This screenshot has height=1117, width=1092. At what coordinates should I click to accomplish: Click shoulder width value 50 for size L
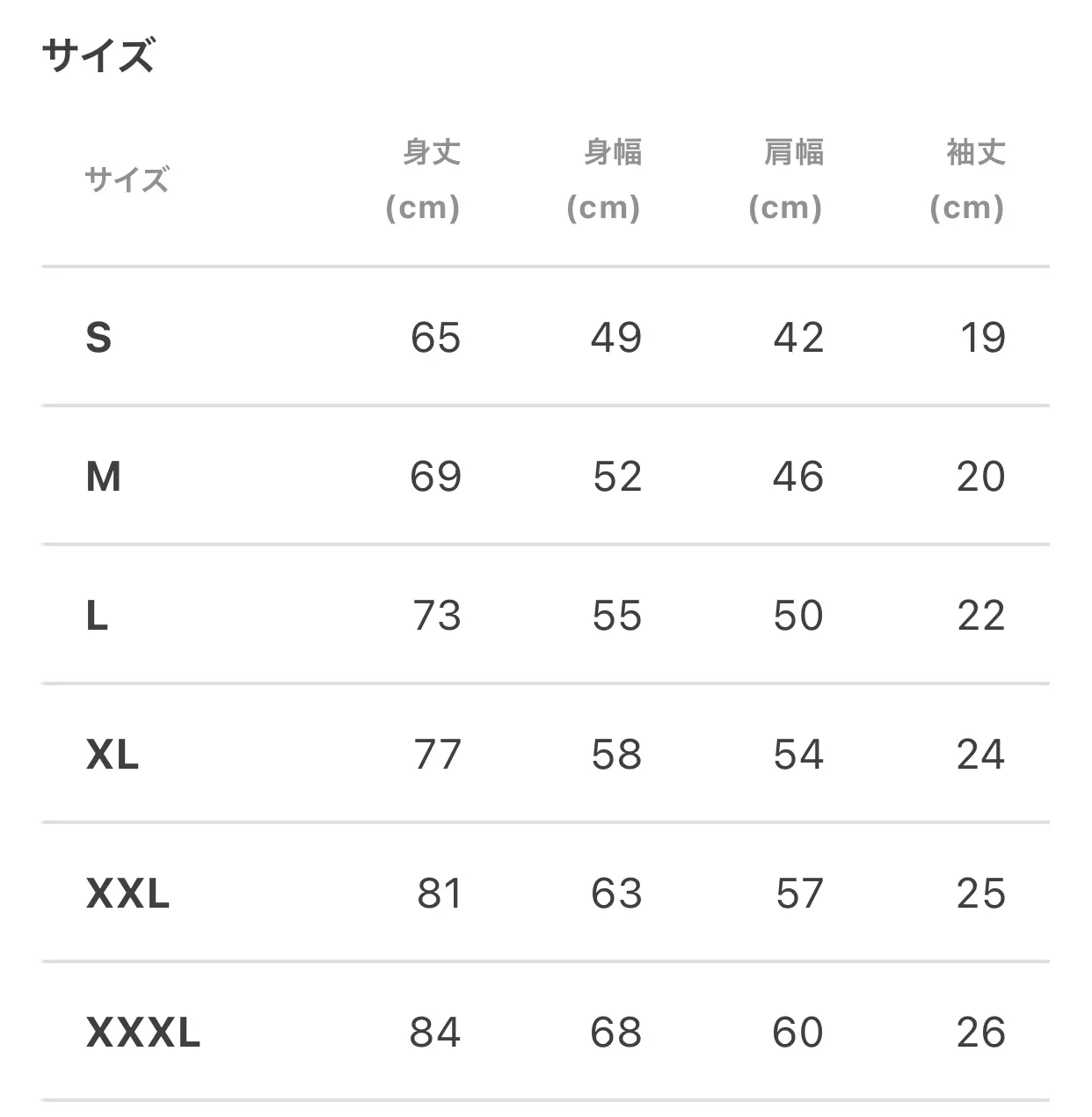(x=798, y=616)
